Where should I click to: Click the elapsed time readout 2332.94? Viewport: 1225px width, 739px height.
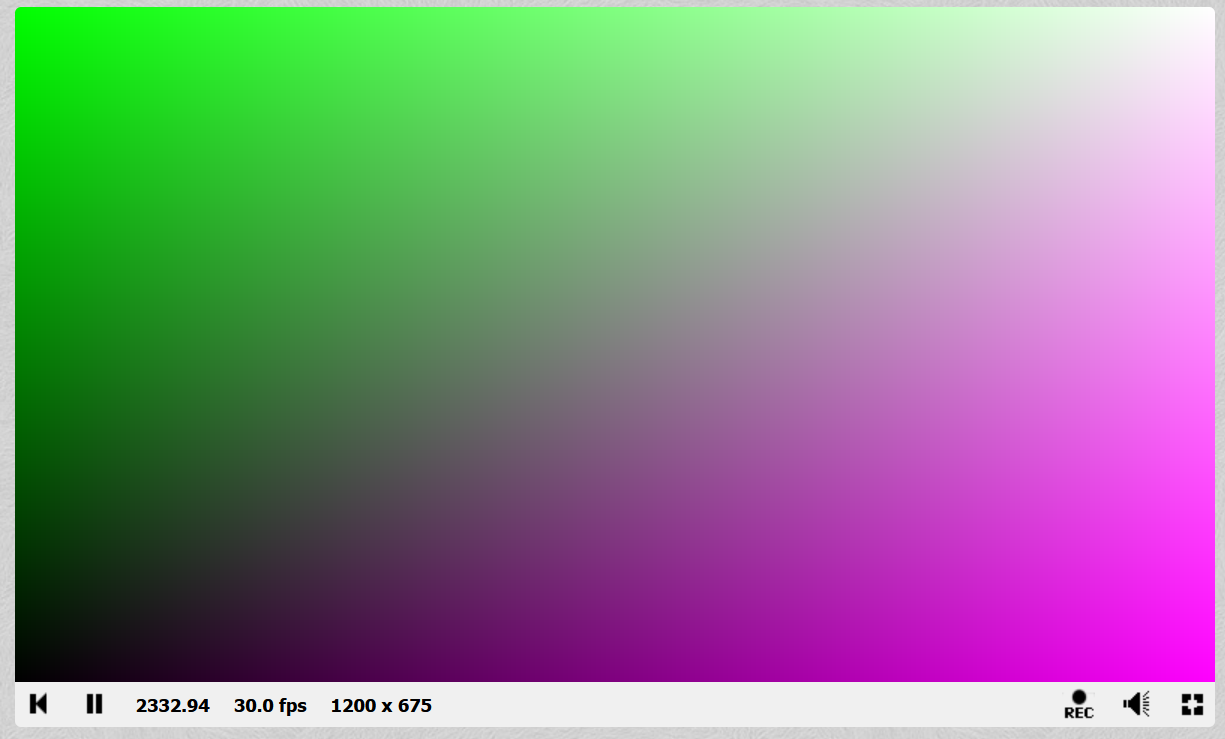click(x=172, y=706)
